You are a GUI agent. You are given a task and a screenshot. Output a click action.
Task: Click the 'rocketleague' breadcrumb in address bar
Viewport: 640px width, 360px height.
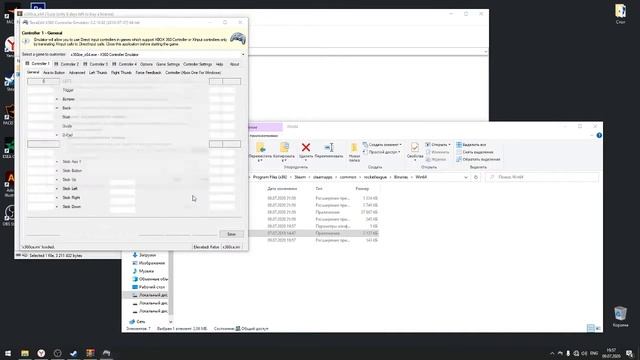pyautogui.click(x=375, y=177)
